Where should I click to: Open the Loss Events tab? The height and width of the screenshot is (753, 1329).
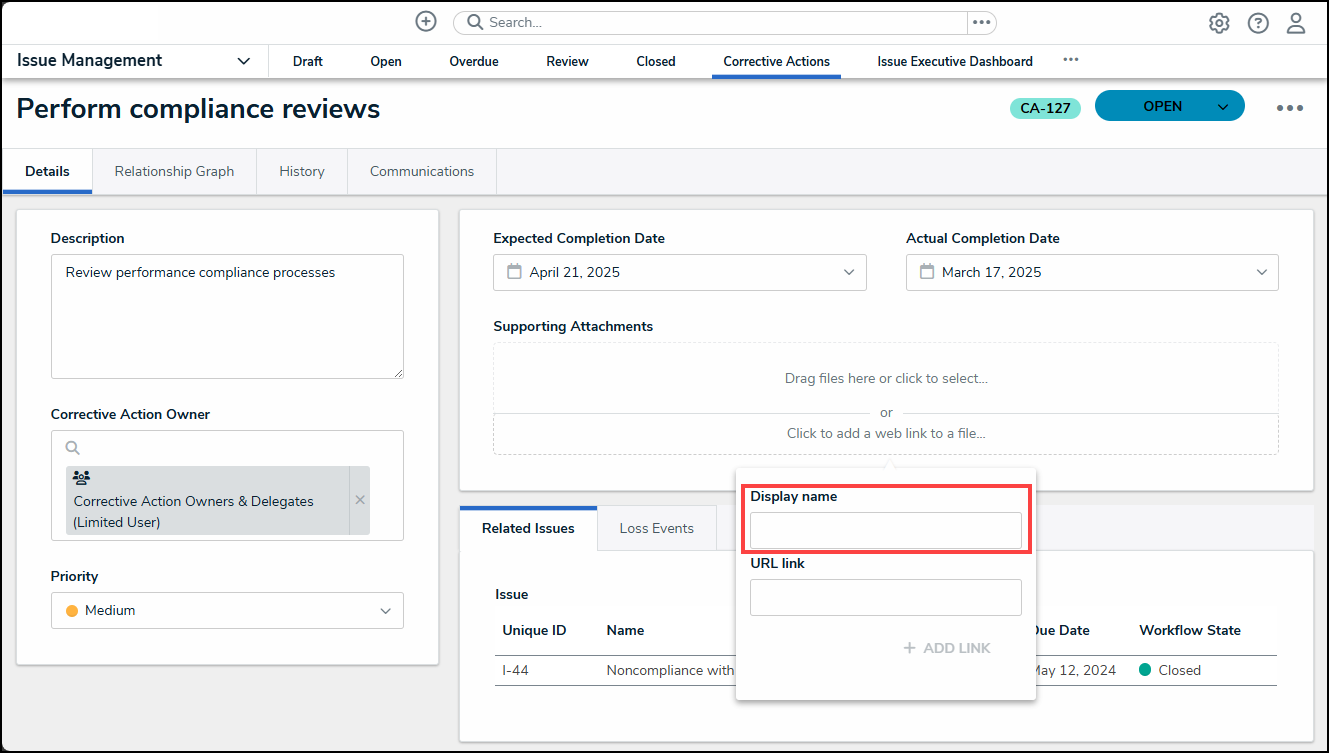(656, 528)
